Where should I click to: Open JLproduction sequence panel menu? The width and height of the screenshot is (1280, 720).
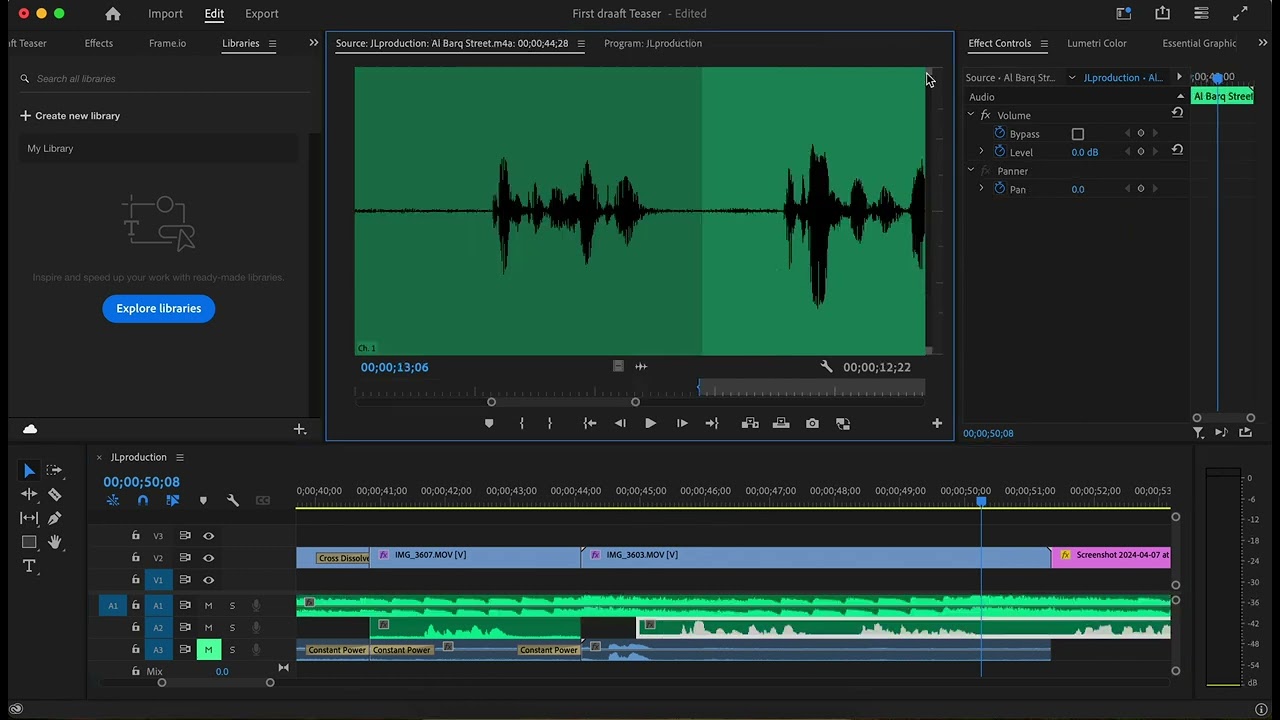coord(180,458)
